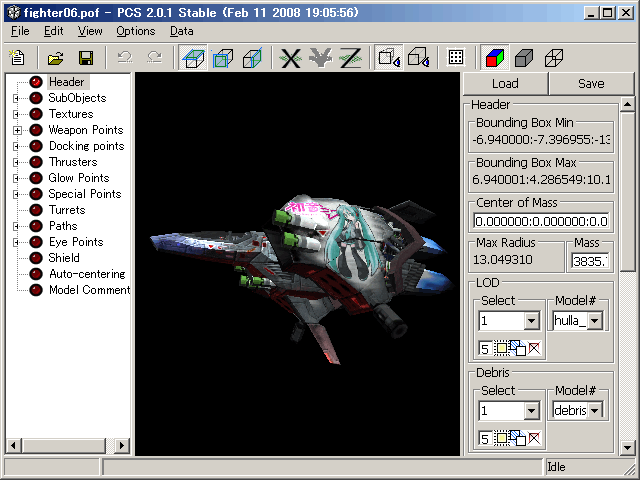640x480 pixels.
Task: Click tree panel scrollbar left arrow
Action: (13, 445)
